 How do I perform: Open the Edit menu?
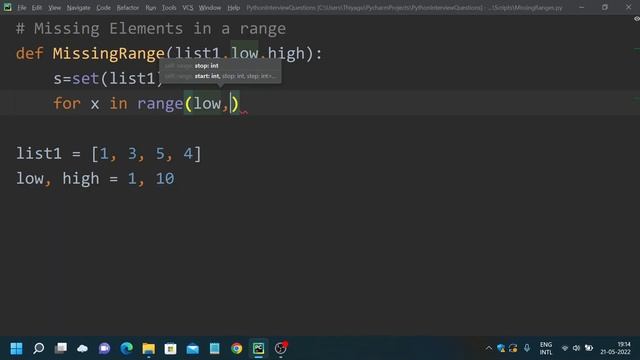(x=37, y=8)
